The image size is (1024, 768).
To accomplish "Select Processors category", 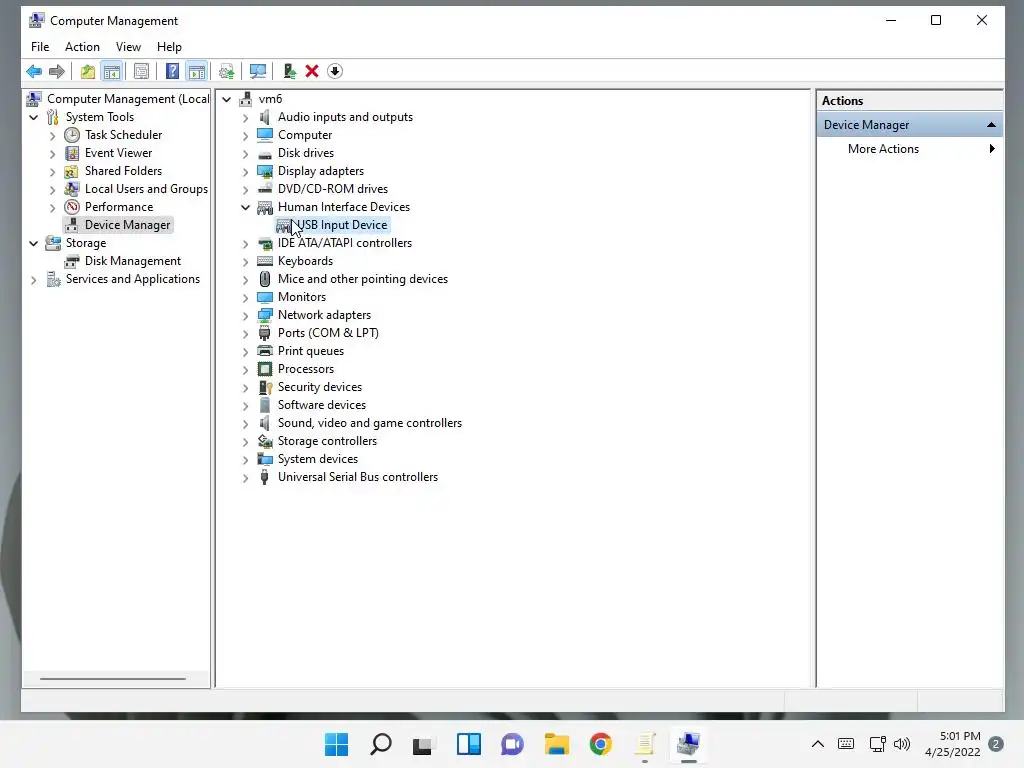I will (x=305, y=369).
